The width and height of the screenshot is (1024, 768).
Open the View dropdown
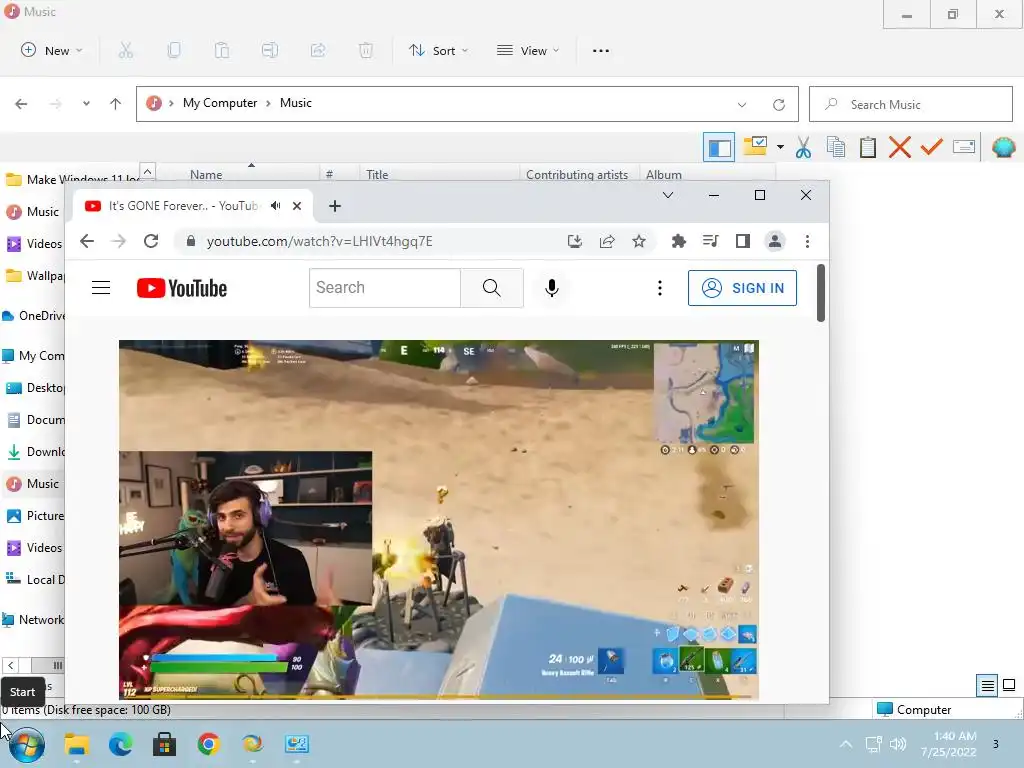pyautogui.click(x=528, y=50)
